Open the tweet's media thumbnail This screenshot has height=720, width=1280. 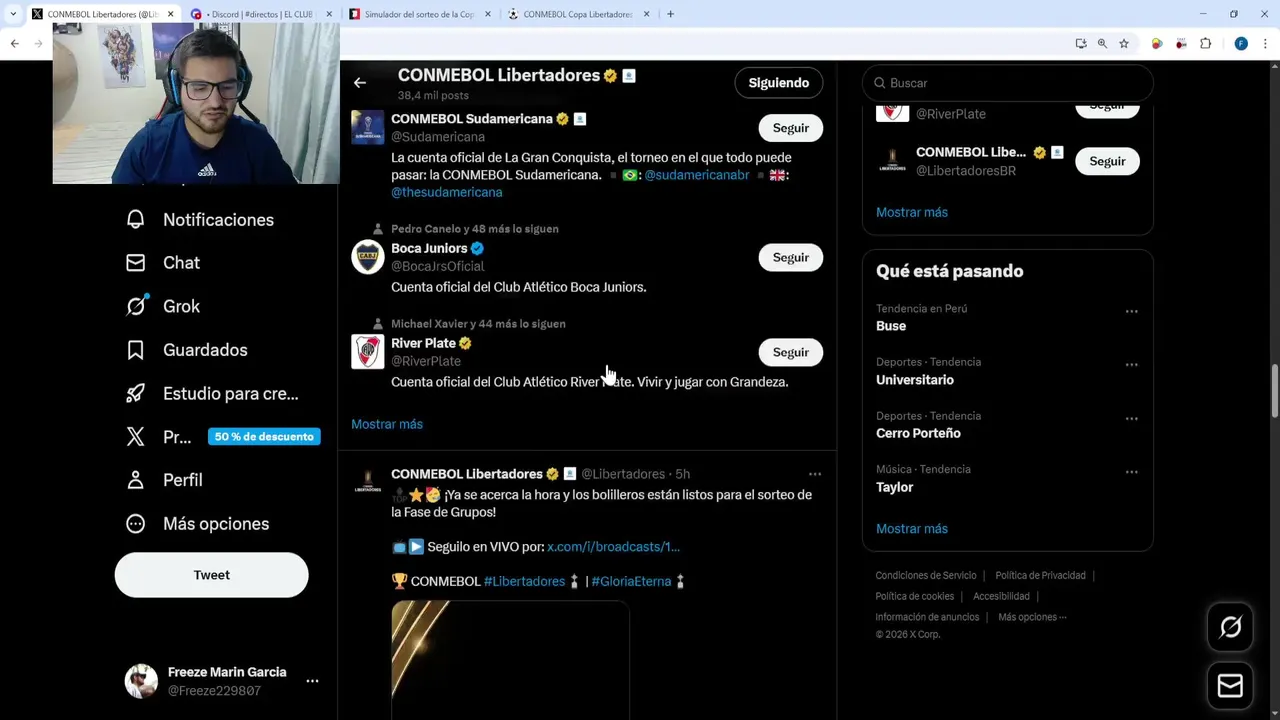point(510,660)
